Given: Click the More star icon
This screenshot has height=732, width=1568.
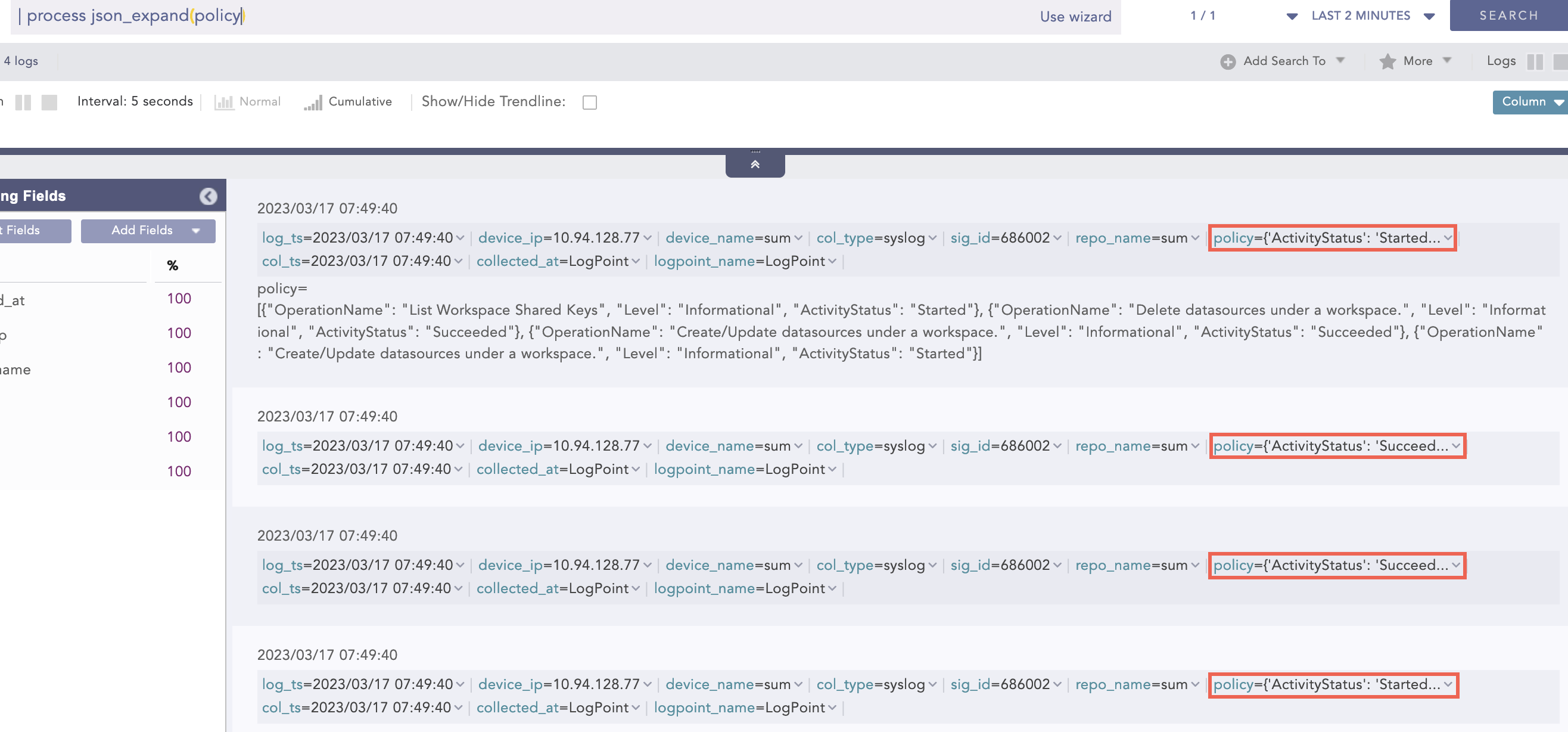Looking at the screenshot, I should coord(1387,61).
